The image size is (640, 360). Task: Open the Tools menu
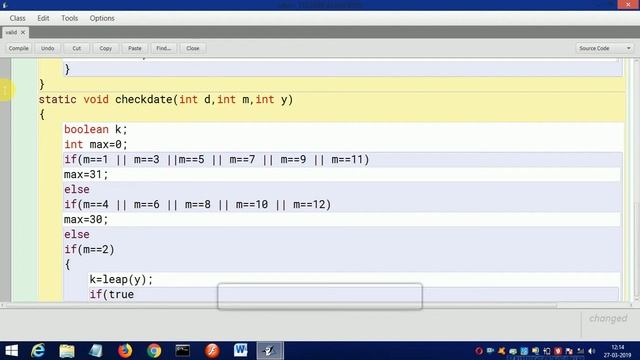click(69, 18)
